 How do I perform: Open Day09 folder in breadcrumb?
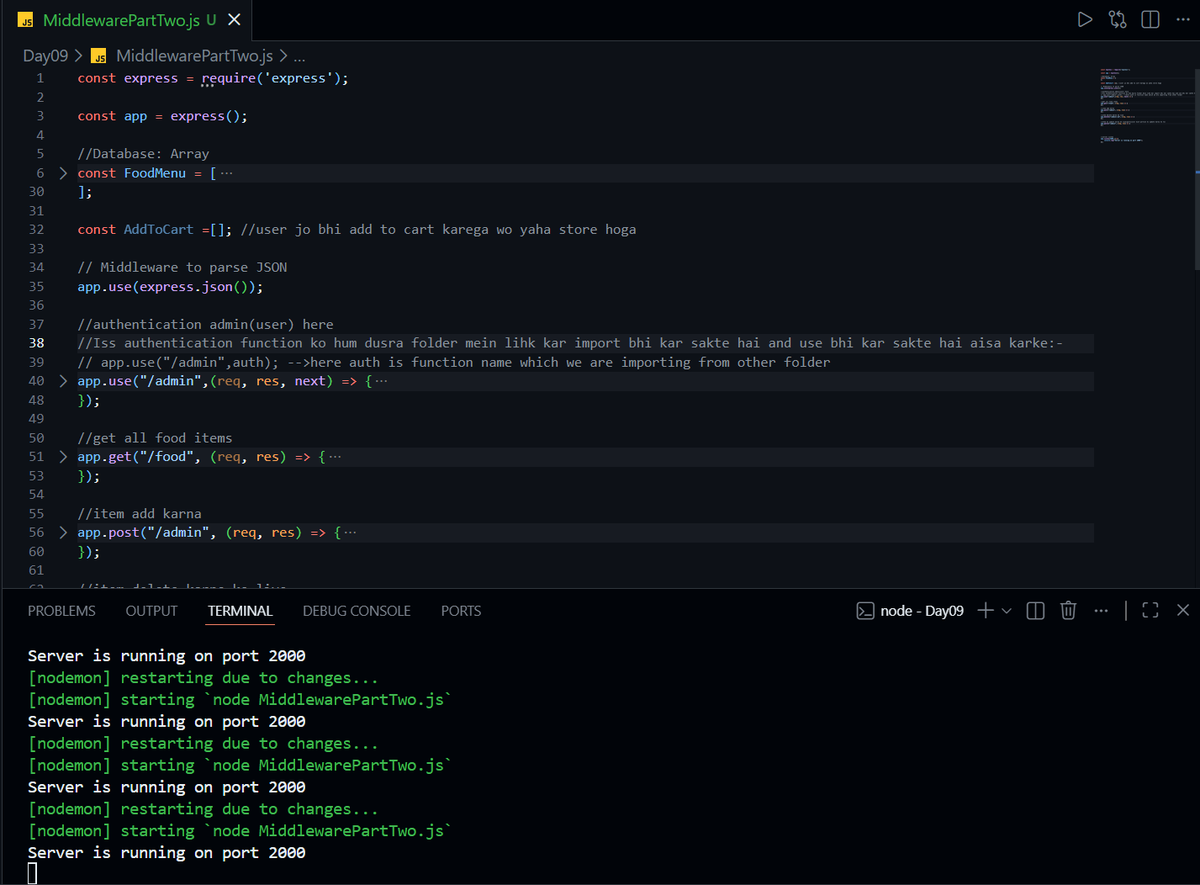point(45,56)
